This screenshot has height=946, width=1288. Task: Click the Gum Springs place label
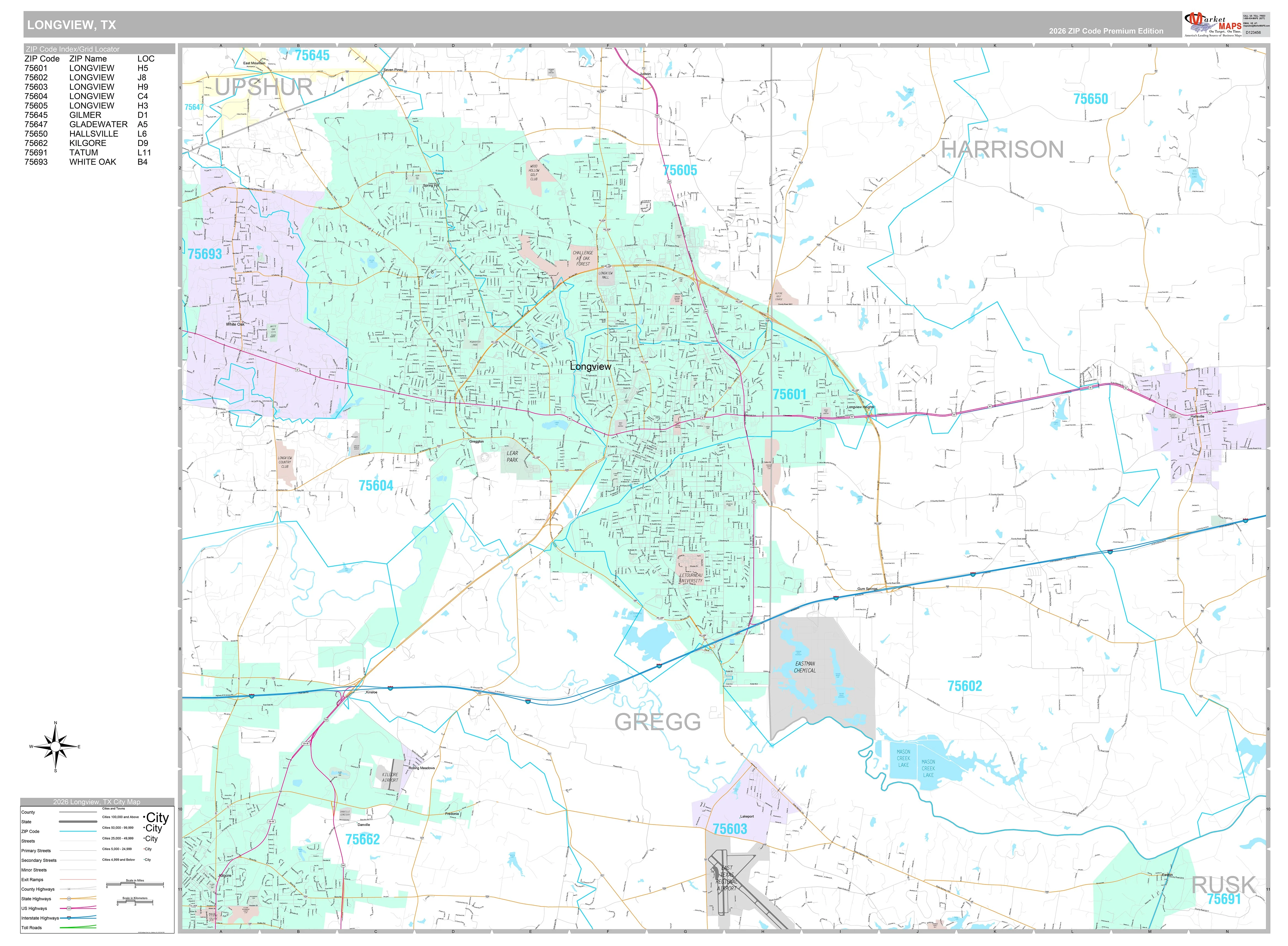tap(867, 589)
